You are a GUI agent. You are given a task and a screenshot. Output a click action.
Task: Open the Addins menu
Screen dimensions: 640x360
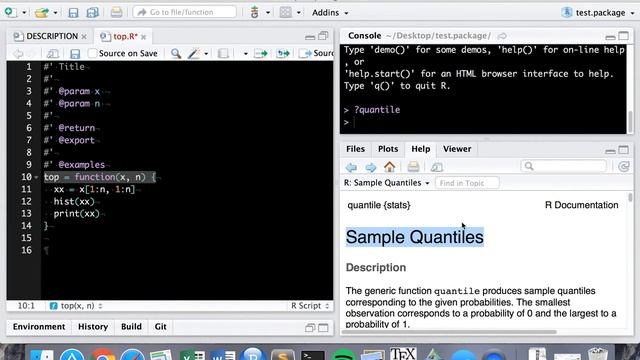tap(330, 13)
